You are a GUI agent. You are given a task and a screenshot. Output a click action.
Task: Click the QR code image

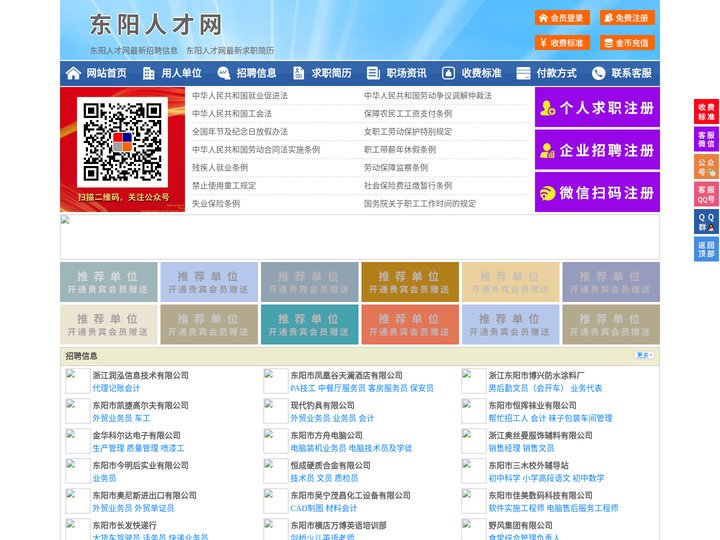(122, 142)
